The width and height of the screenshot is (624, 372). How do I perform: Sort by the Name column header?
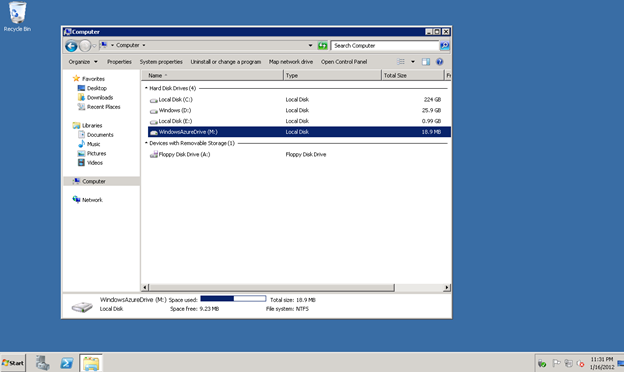tap(212, 75)
